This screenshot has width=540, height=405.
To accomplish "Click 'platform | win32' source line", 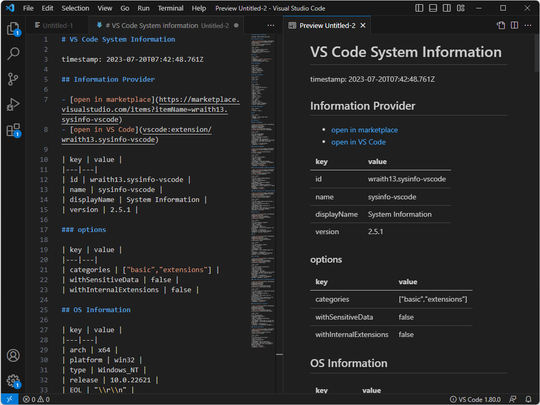I will pos(102,360).
